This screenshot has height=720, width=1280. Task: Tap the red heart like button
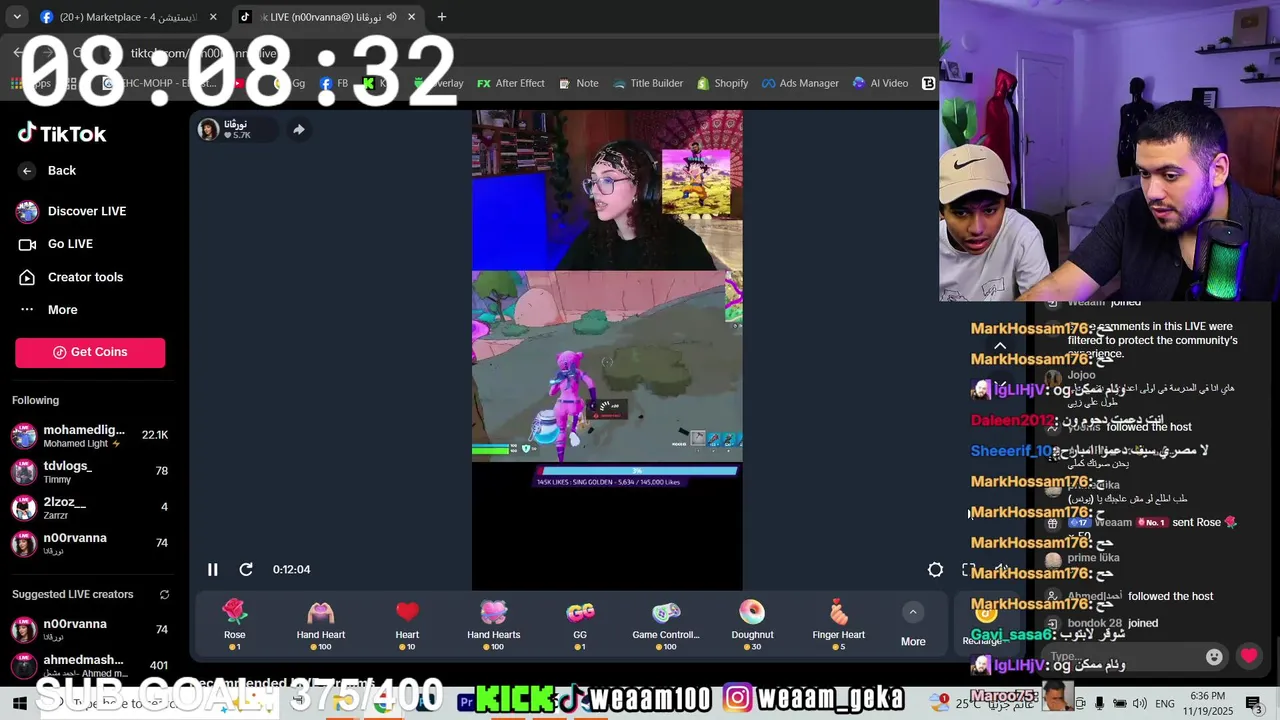(1249, 656)
